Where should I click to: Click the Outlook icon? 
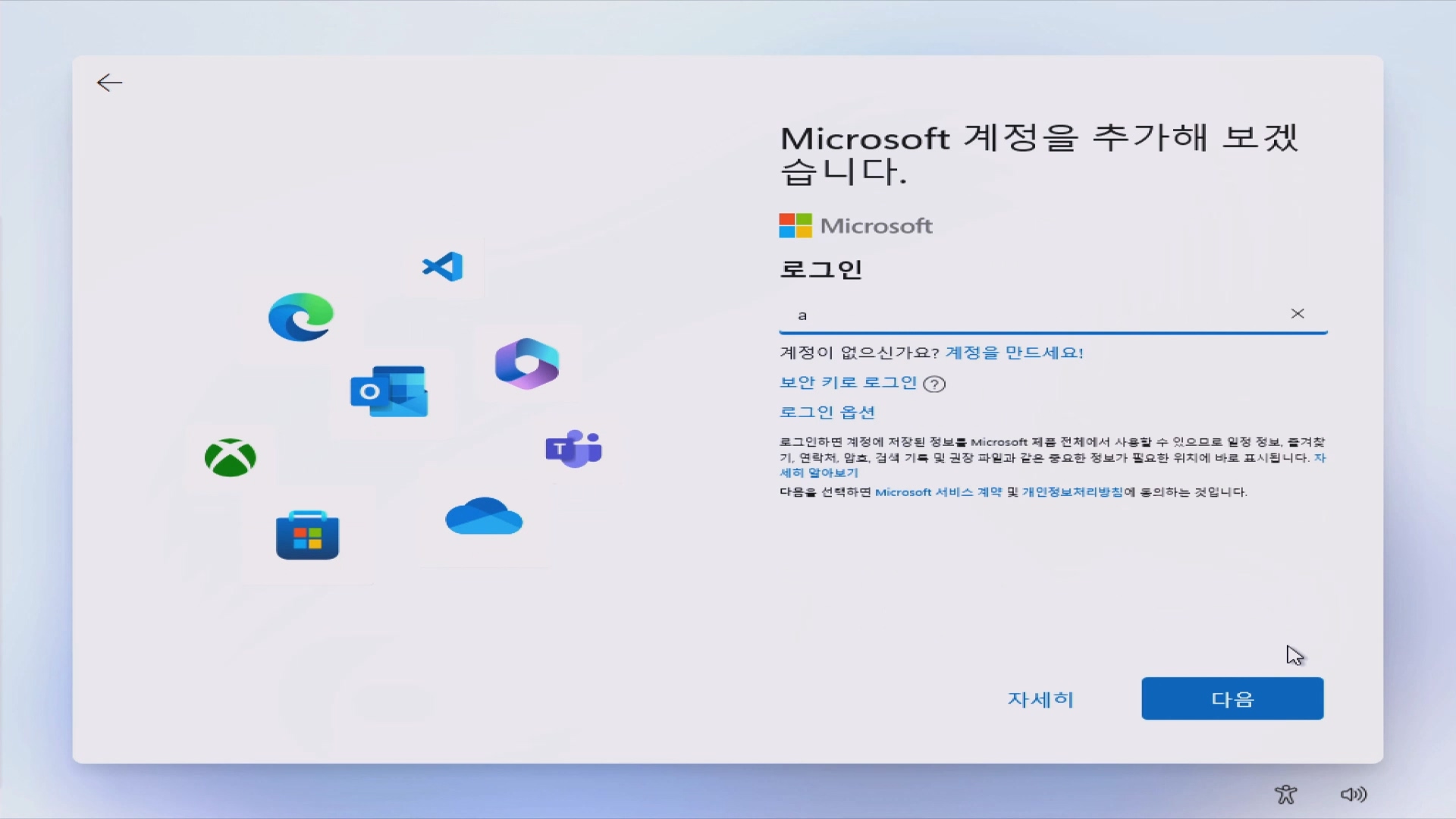pyautogui.click(x=389, y=391)
